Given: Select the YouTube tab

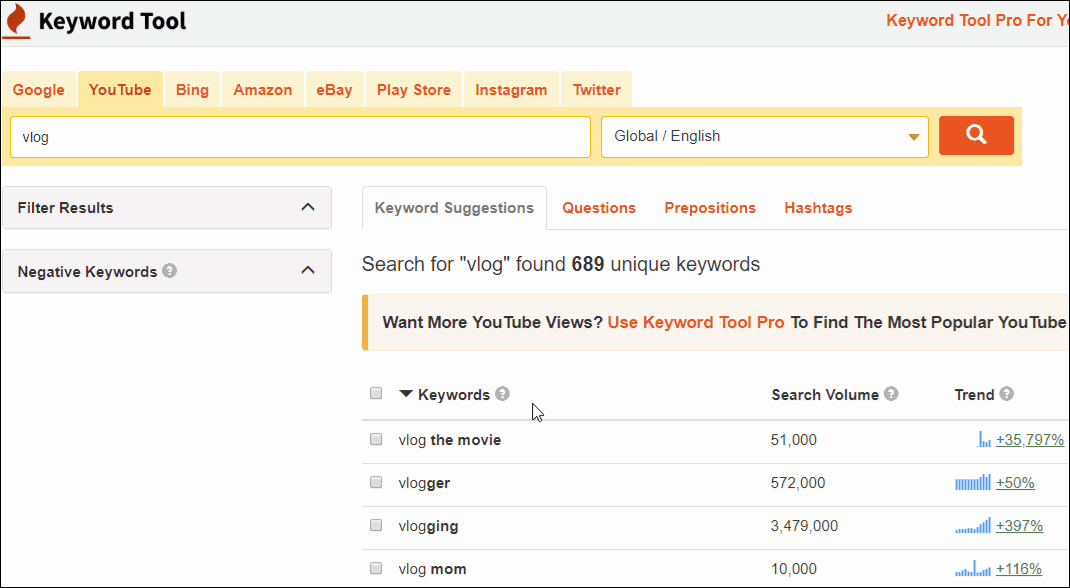Looking at the screenshot, I should click(x=120, y=89).
